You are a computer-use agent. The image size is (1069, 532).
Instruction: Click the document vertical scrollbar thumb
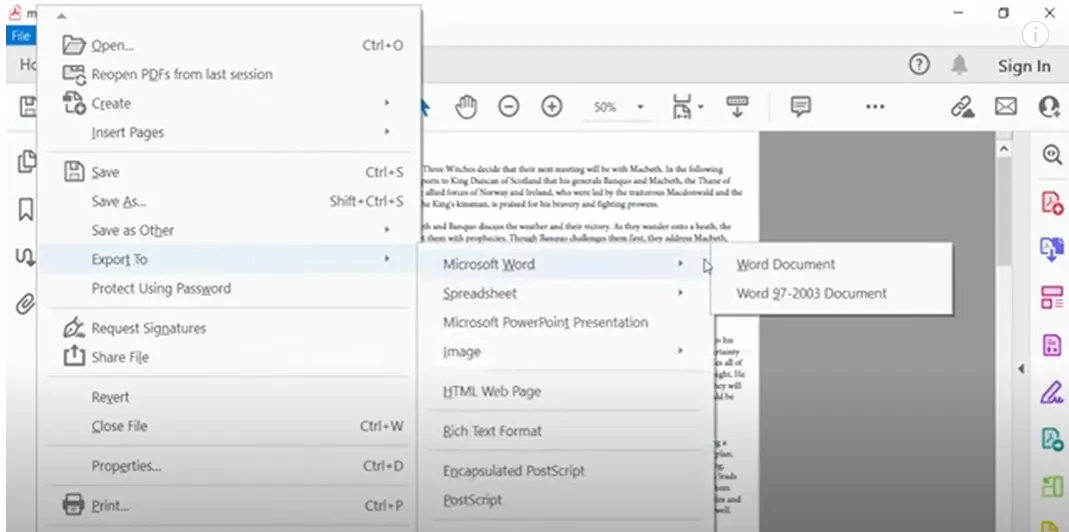[1004, 211]
